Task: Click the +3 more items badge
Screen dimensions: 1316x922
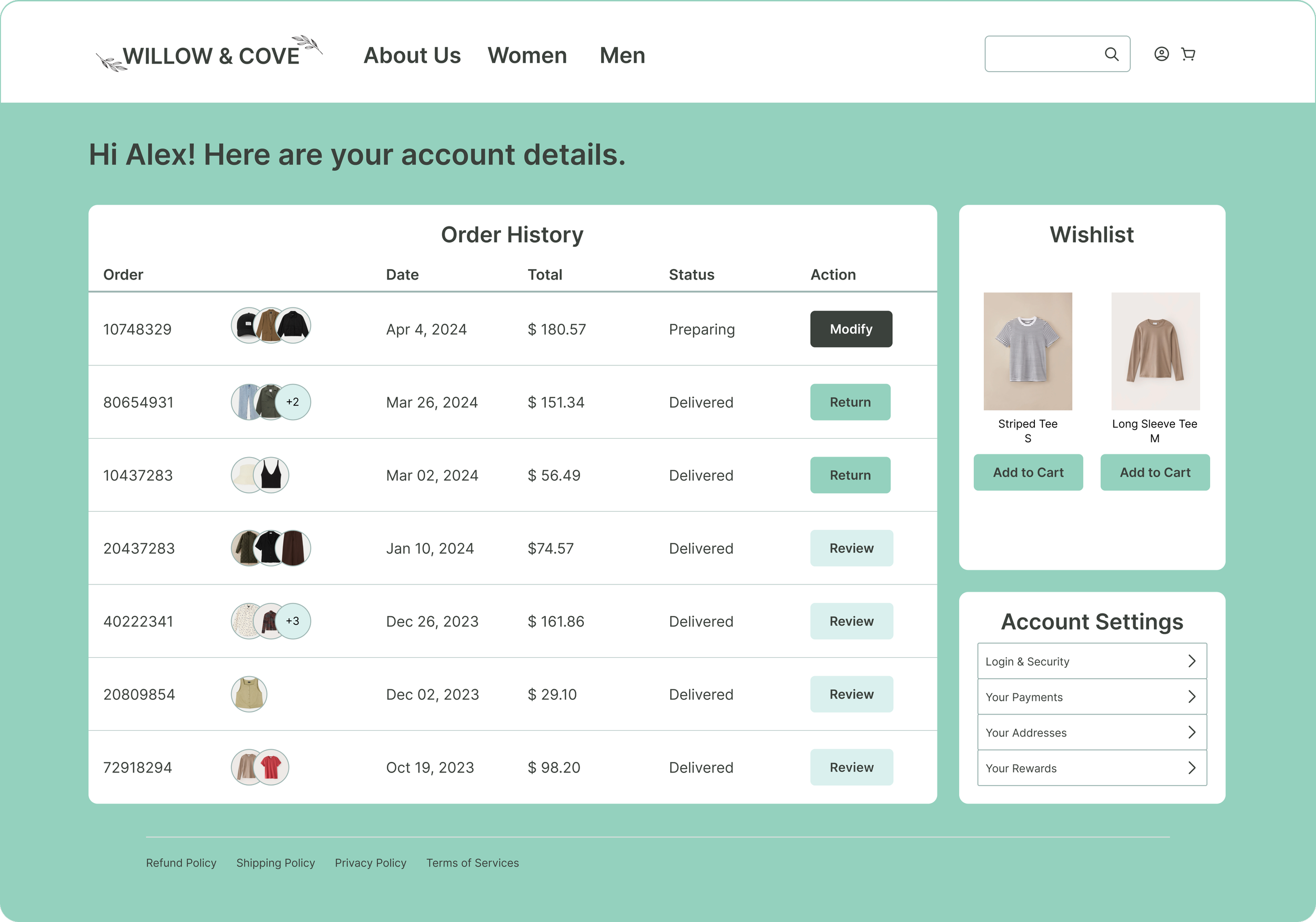Action: [x=293, y=621]
